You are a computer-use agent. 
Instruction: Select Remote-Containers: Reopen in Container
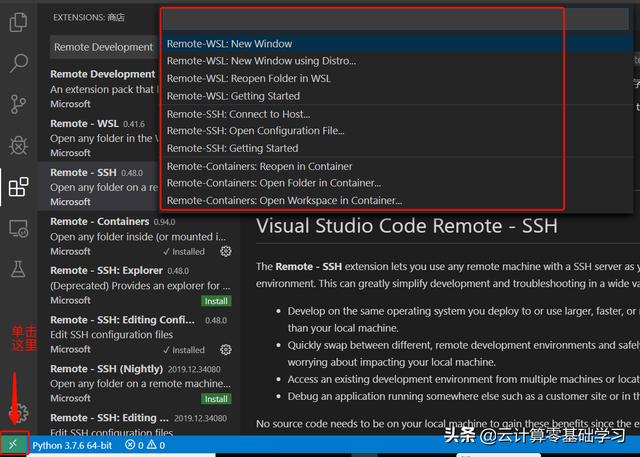click(x=398, y=166)
